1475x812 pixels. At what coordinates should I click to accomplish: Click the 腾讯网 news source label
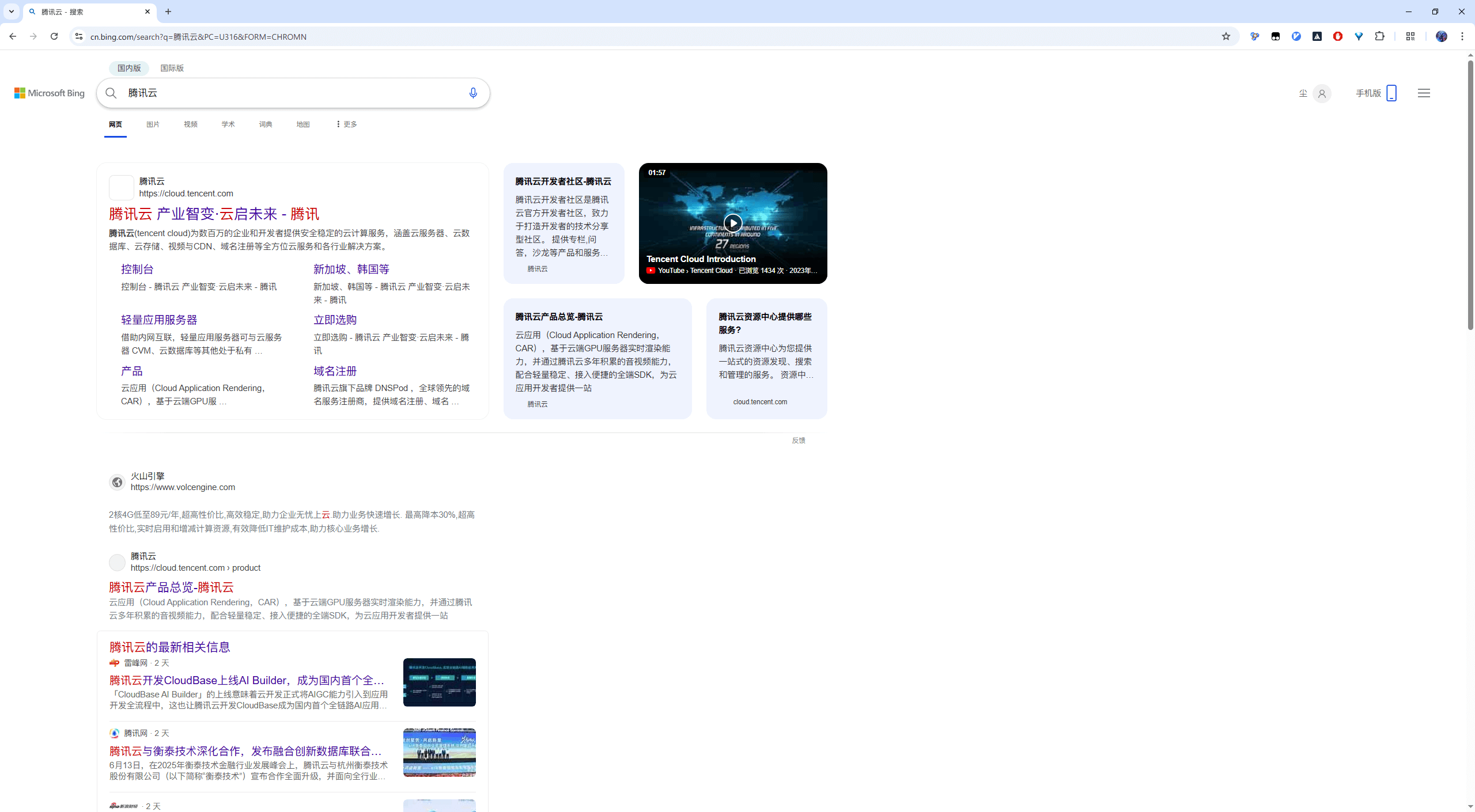[x=136, y=733]
